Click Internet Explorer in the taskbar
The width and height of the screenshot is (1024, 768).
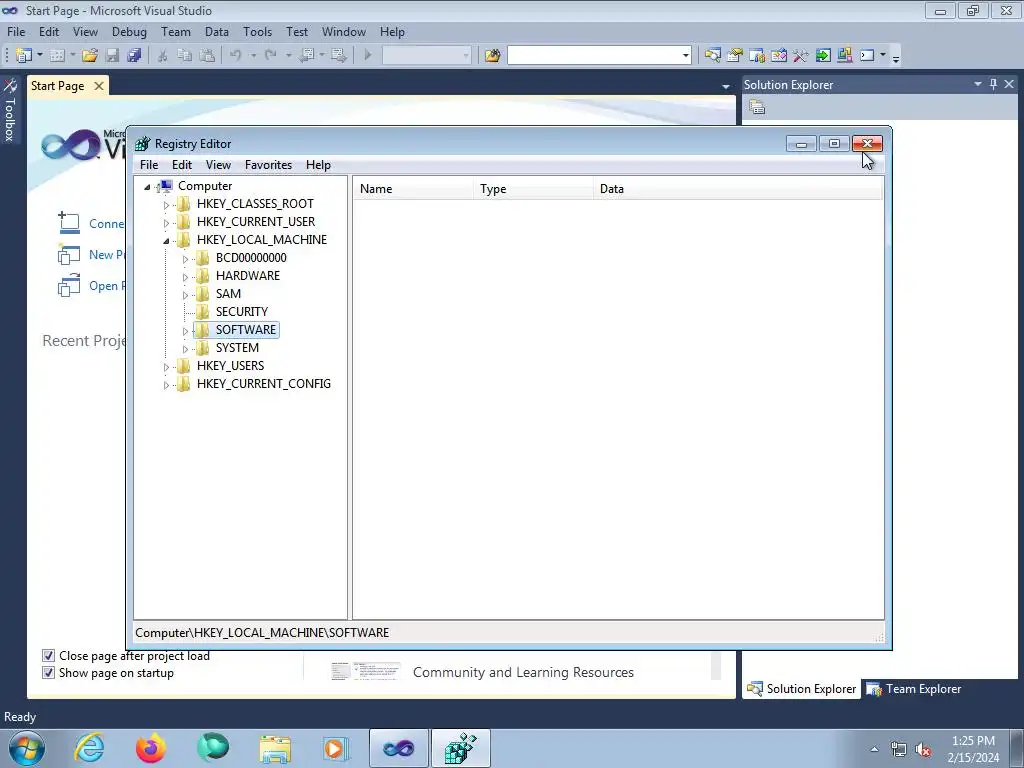[89, 748]
